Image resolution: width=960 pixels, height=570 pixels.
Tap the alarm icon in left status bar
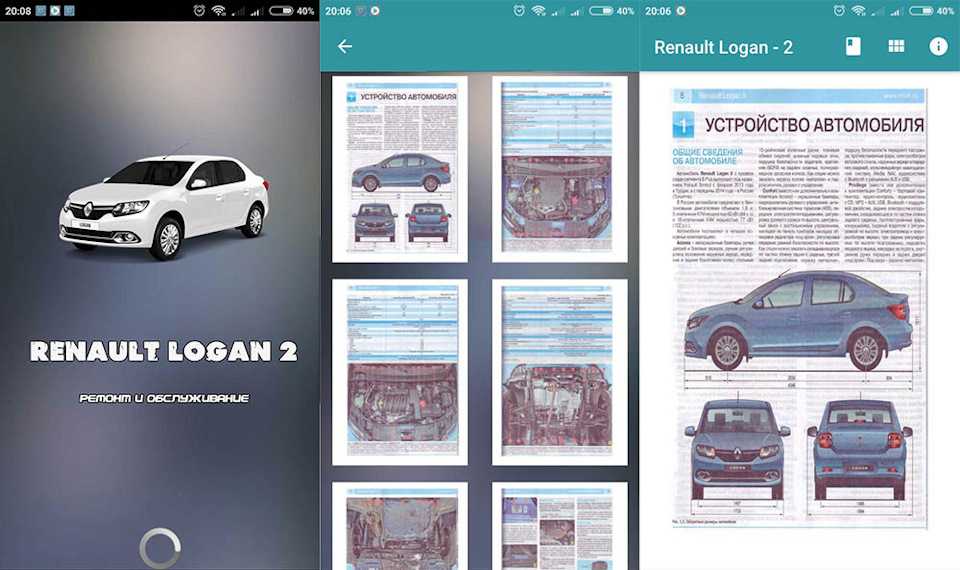[199, 10]
